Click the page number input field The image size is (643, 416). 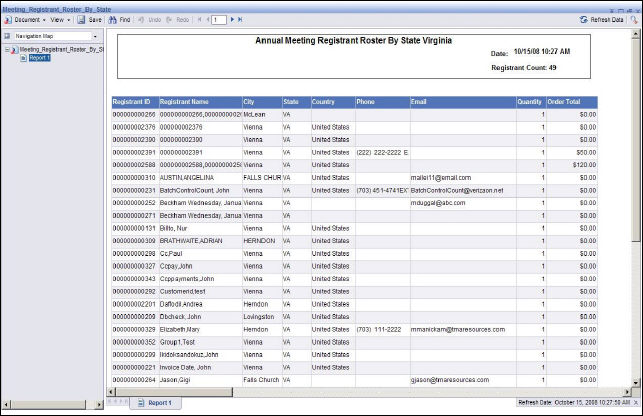(x=219, y=19)
